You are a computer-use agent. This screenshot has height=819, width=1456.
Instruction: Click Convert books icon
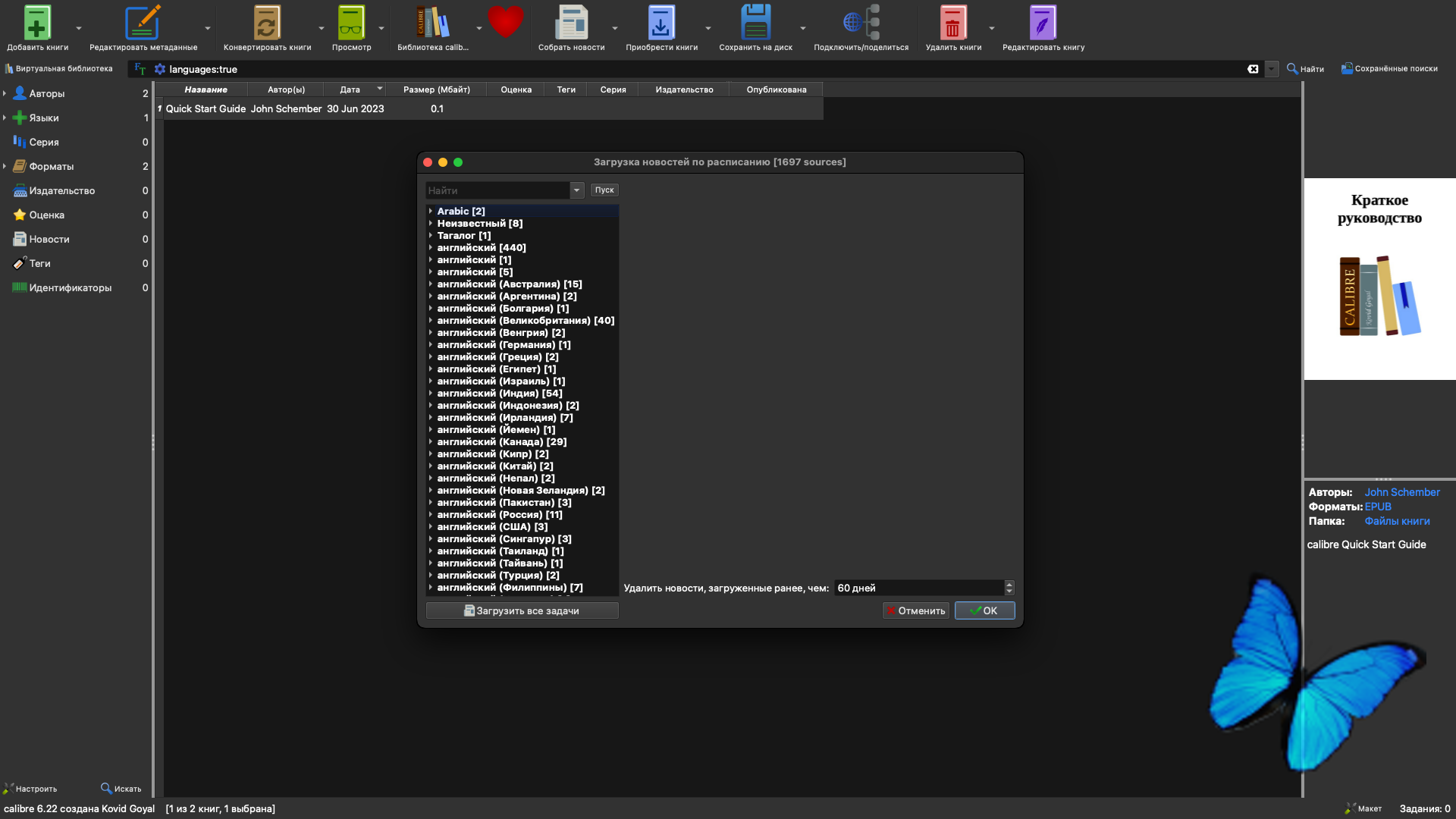[266, 23]
